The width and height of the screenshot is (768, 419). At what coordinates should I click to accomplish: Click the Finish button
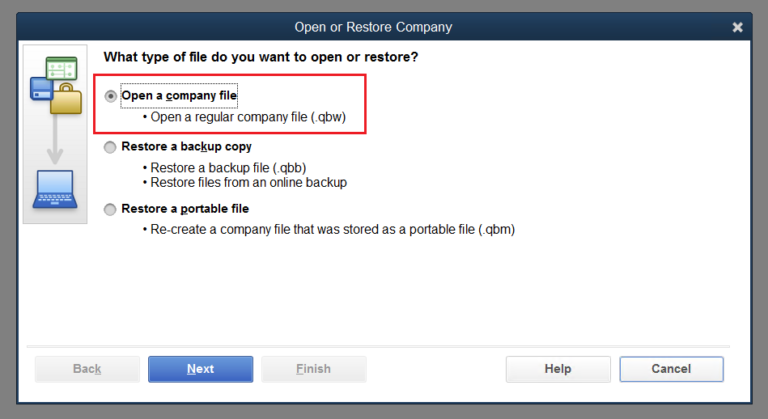coord(313,369)
